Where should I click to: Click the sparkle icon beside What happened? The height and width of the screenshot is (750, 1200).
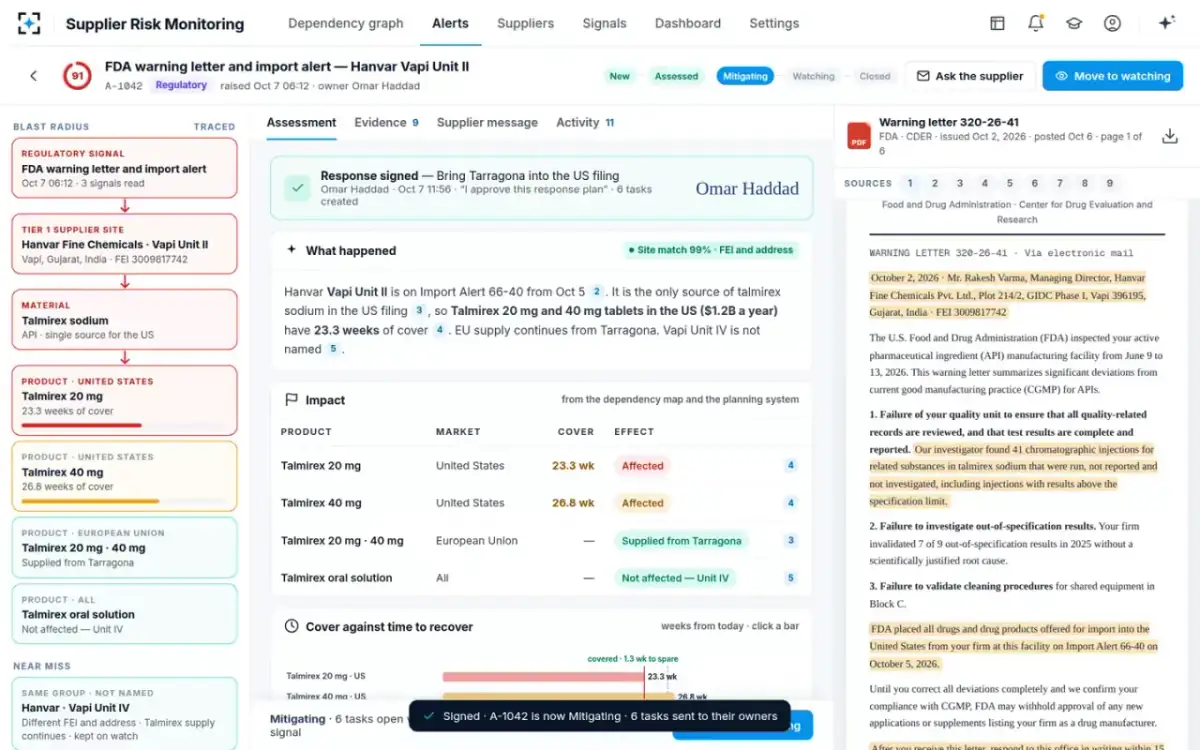tap(291, 250)
